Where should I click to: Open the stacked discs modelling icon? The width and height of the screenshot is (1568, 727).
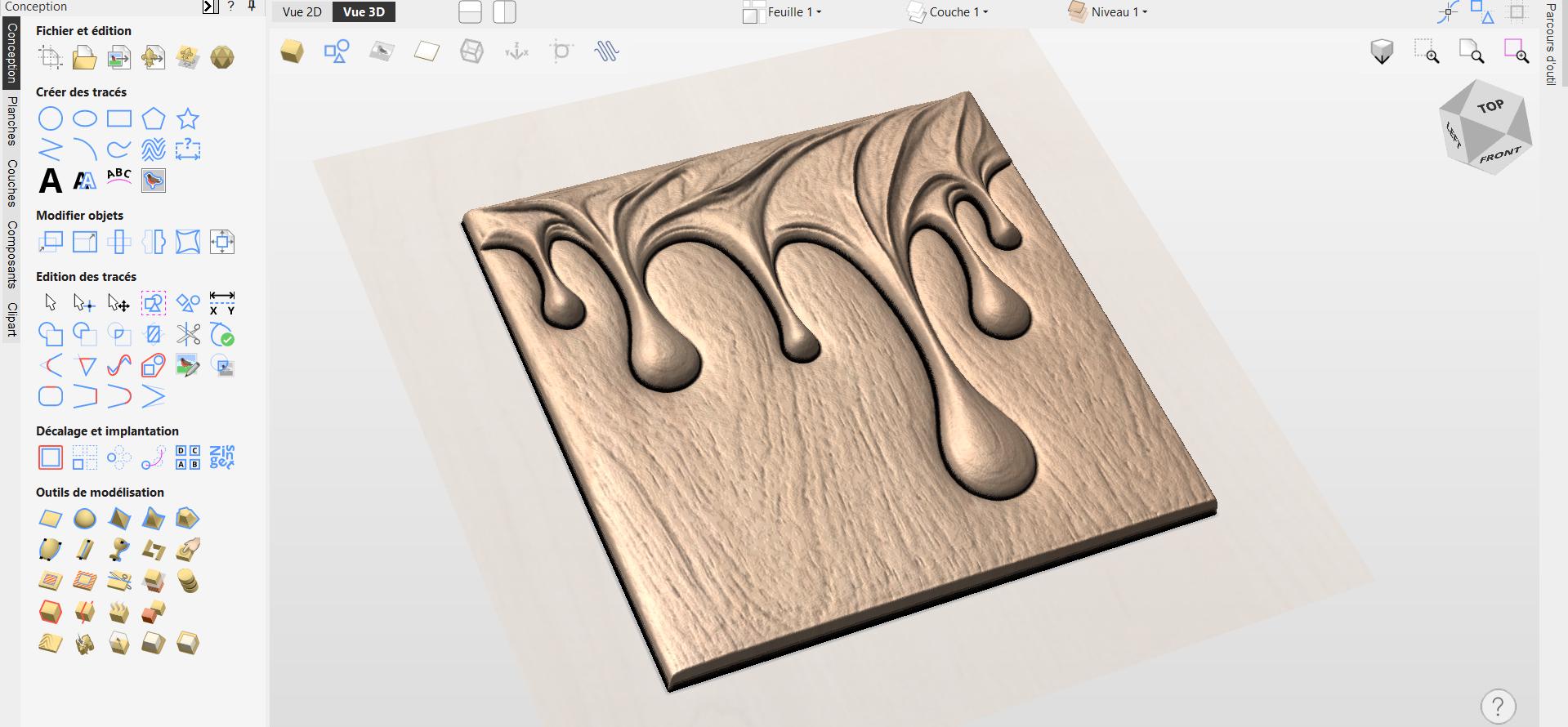coord(188,581)
